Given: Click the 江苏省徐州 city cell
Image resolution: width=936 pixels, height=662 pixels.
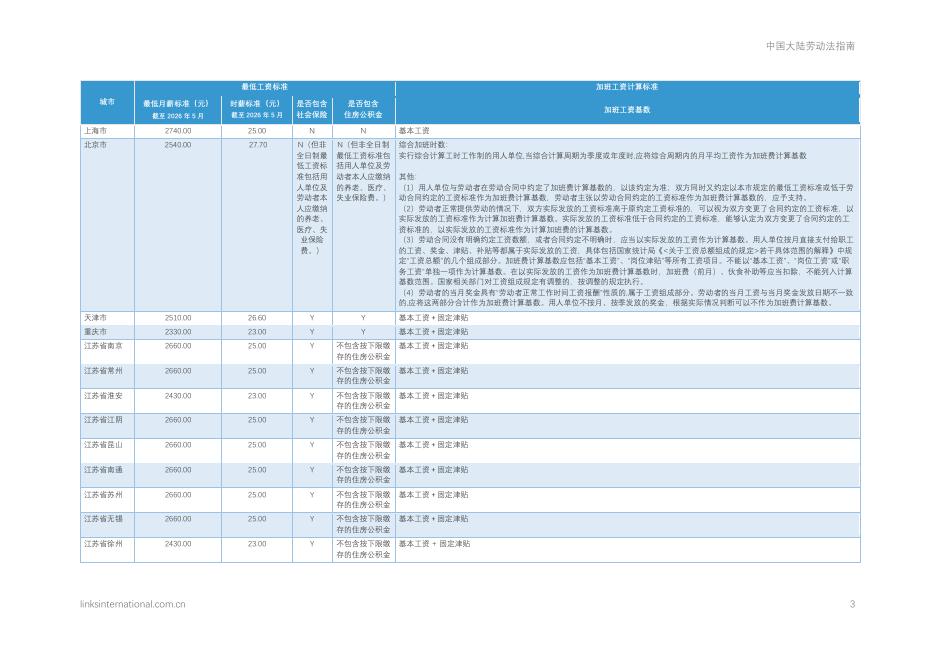Looking at the screenshot, I should pyautogui.click(x=103, y=544).
